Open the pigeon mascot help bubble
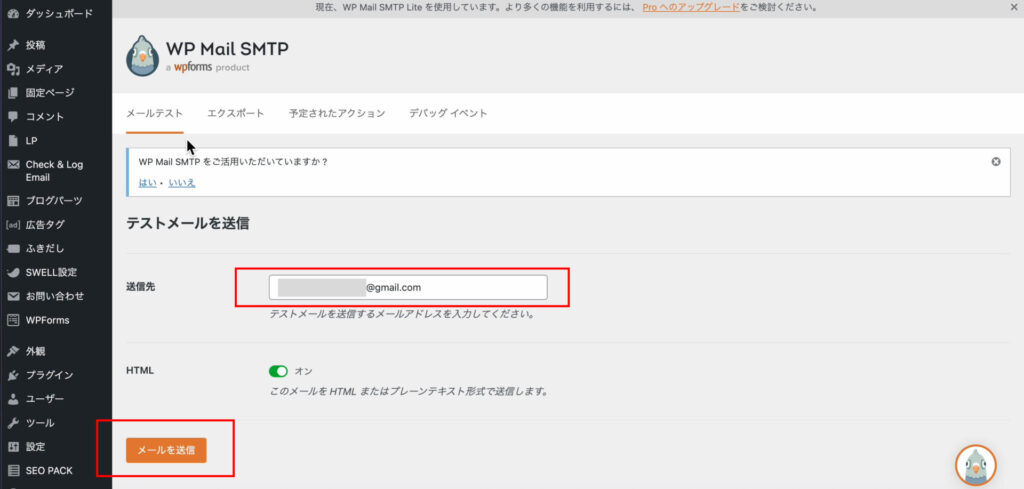The width and height of the screenshot is (1024, 489). tap(976, 465)
